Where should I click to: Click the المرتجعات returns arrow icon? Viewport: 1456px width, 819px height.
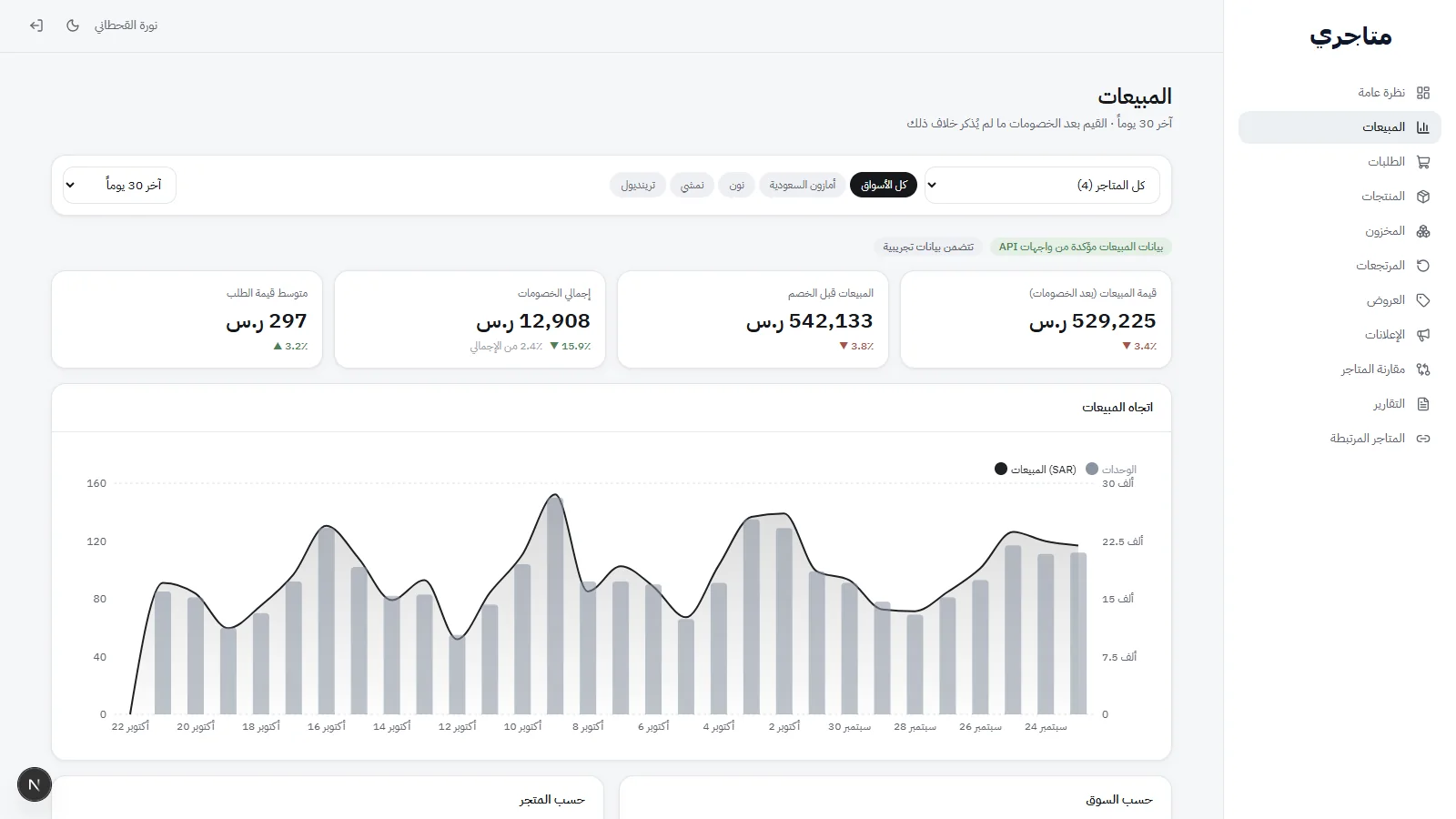[x=1423, y=266]
